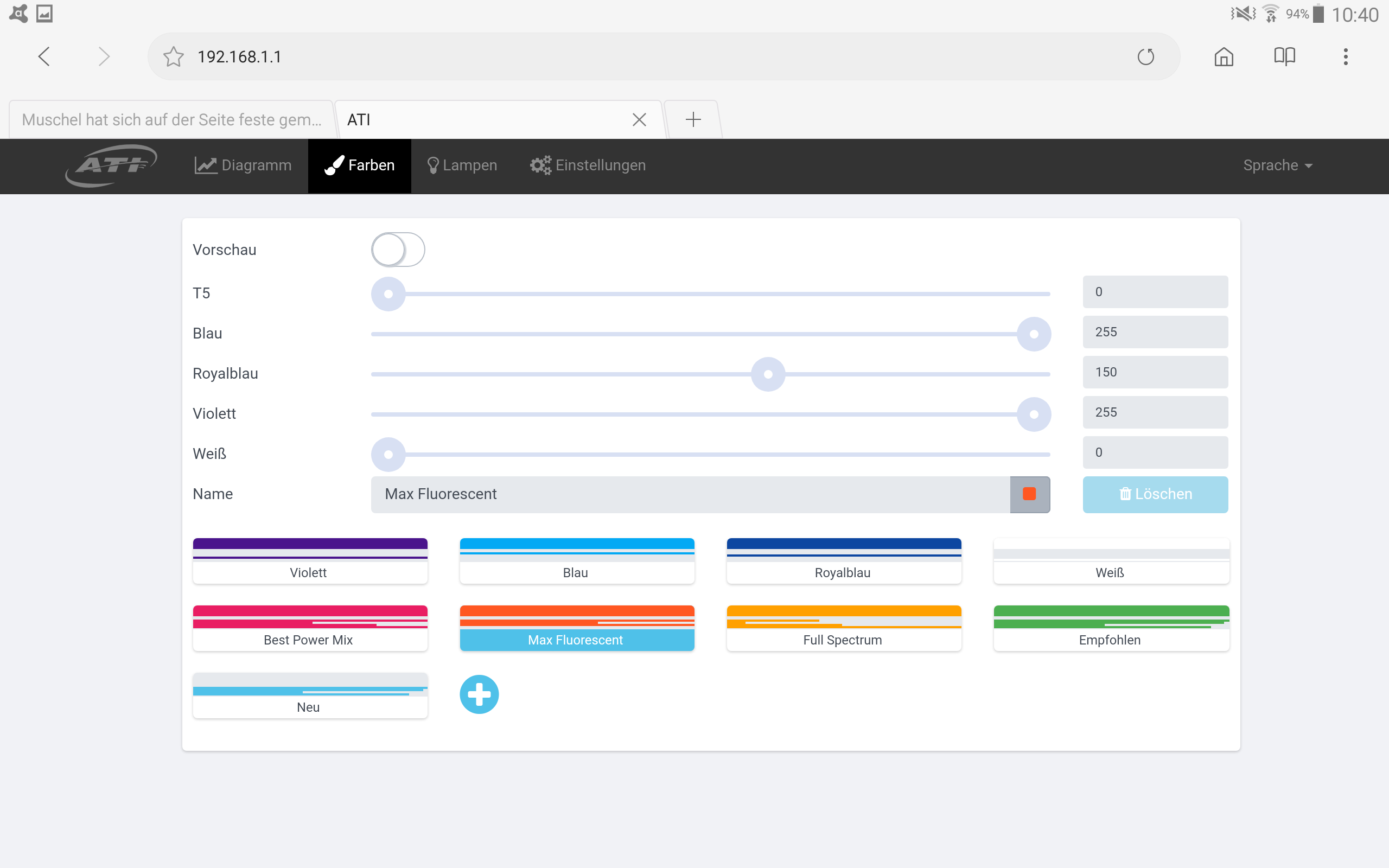Image resolution: width=1389 pixels, height=868 pixels.
Task: Click the orange color swatch beside name
Action: point(1029,494)
